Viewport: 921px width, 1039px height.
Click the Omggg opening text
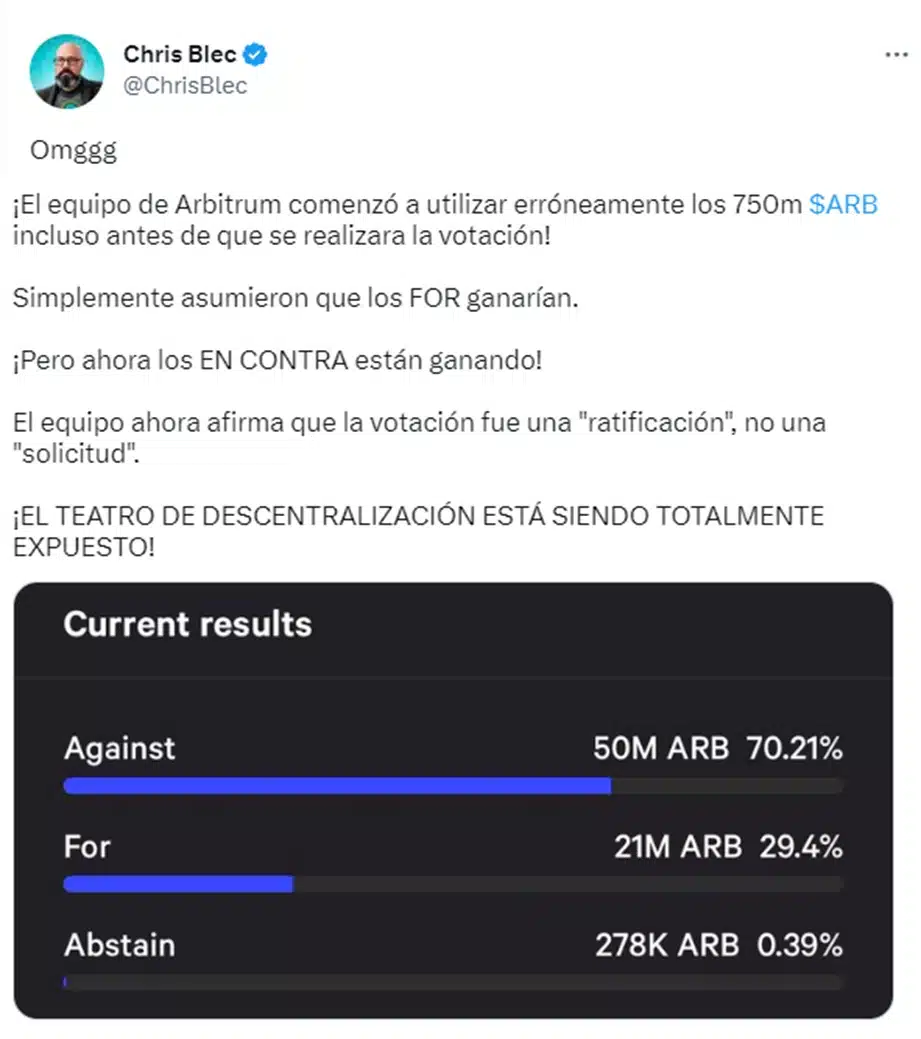(x=73, y=151)
